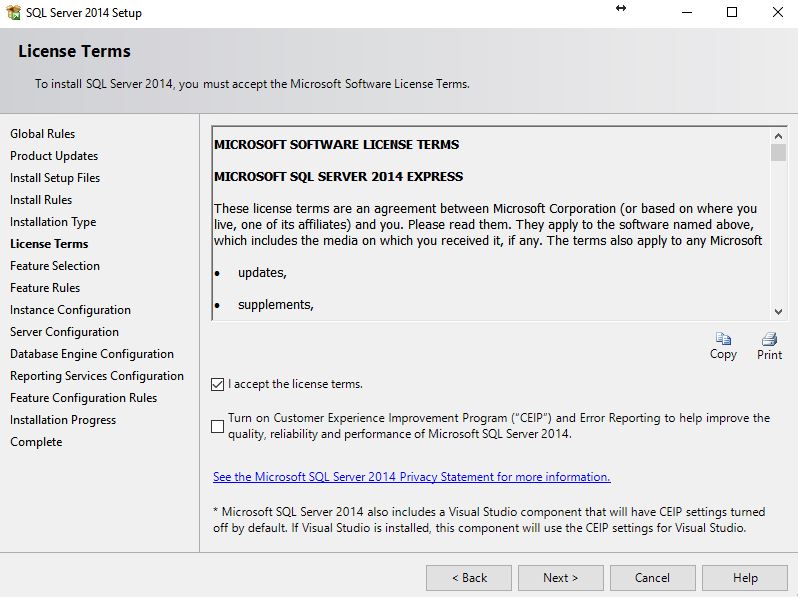
Task: Click the license text scroll down arrow
Action: 778,311
